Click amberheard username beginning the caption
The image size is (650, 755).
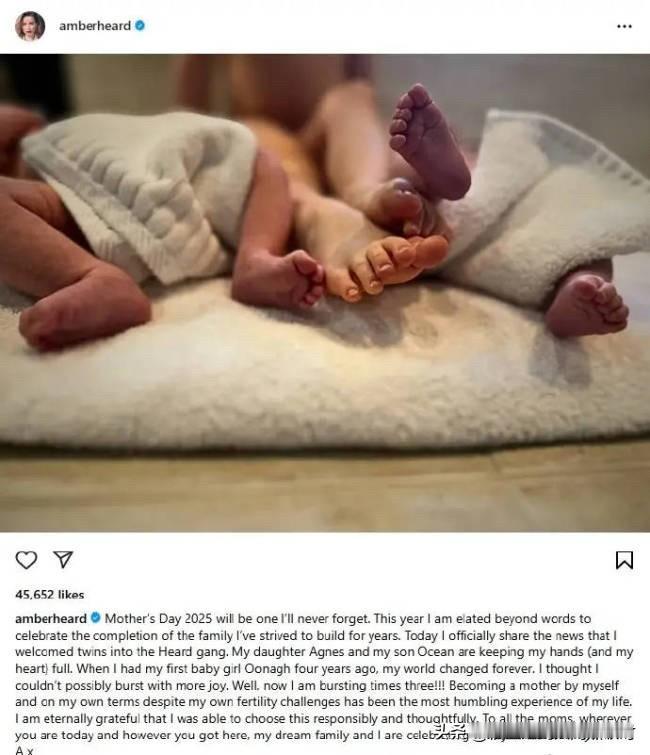coord(51,619)
